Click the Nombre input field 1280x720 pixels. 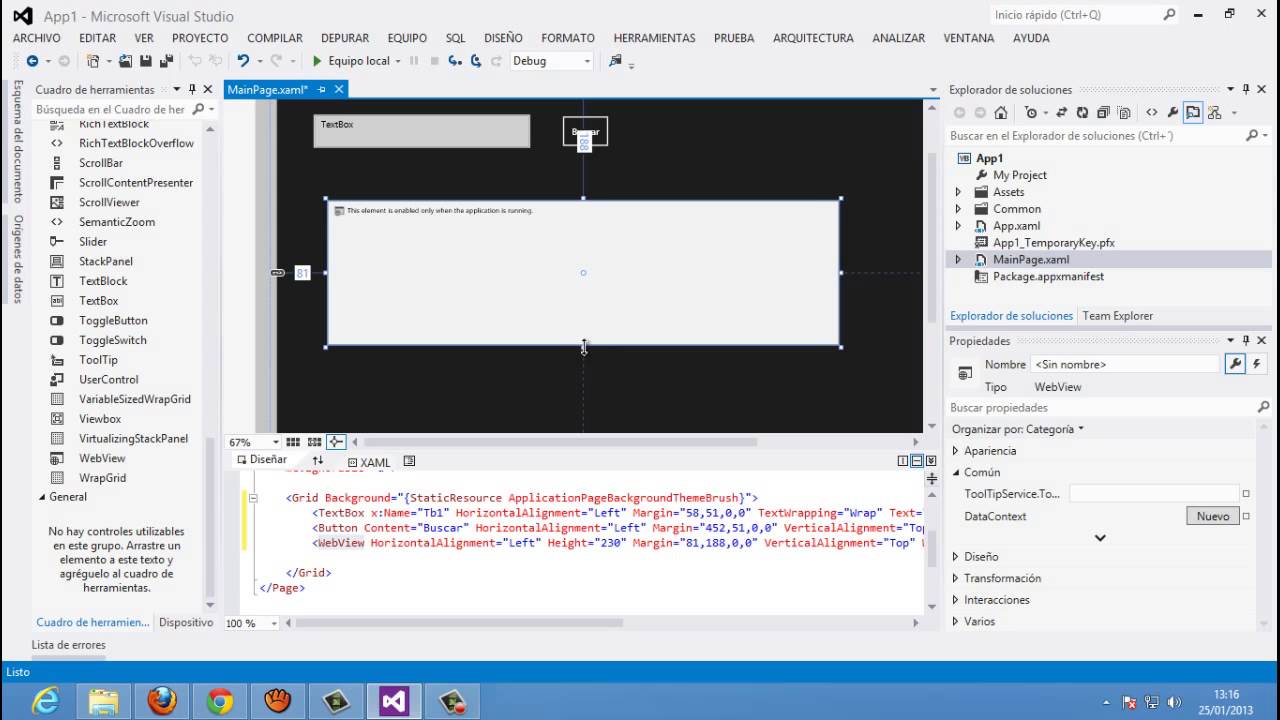click(x=1125, y=365)
